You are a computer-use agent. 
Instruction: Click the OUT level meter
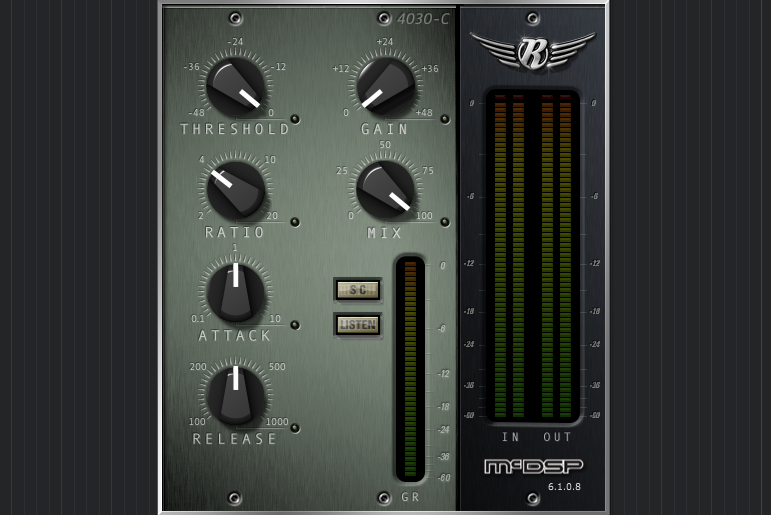tap(557, 257)
